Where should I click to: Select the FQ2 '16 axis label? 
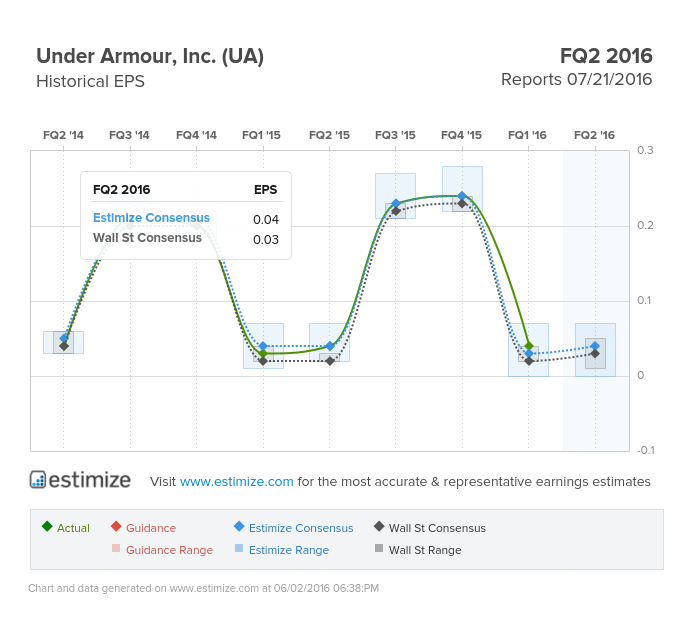pyautogui.click(x=595, y=135)
